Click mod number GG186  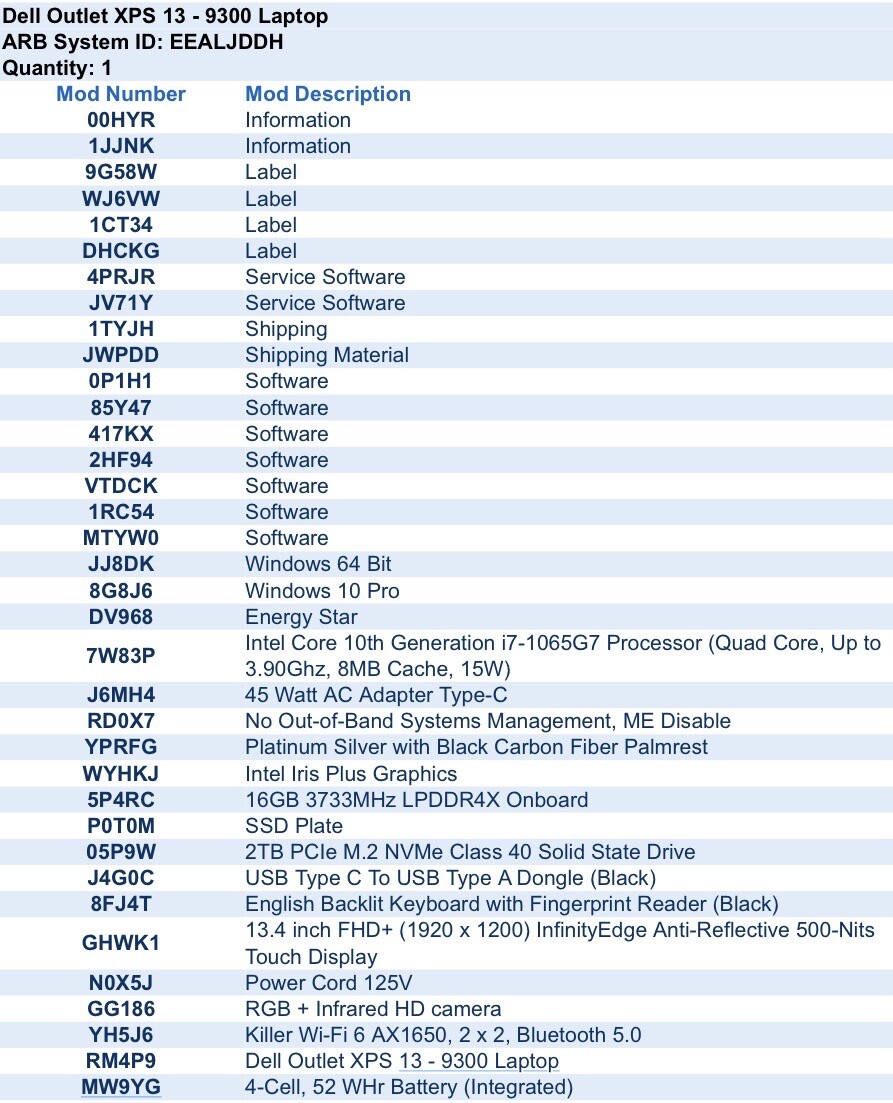click(121, 1008)
